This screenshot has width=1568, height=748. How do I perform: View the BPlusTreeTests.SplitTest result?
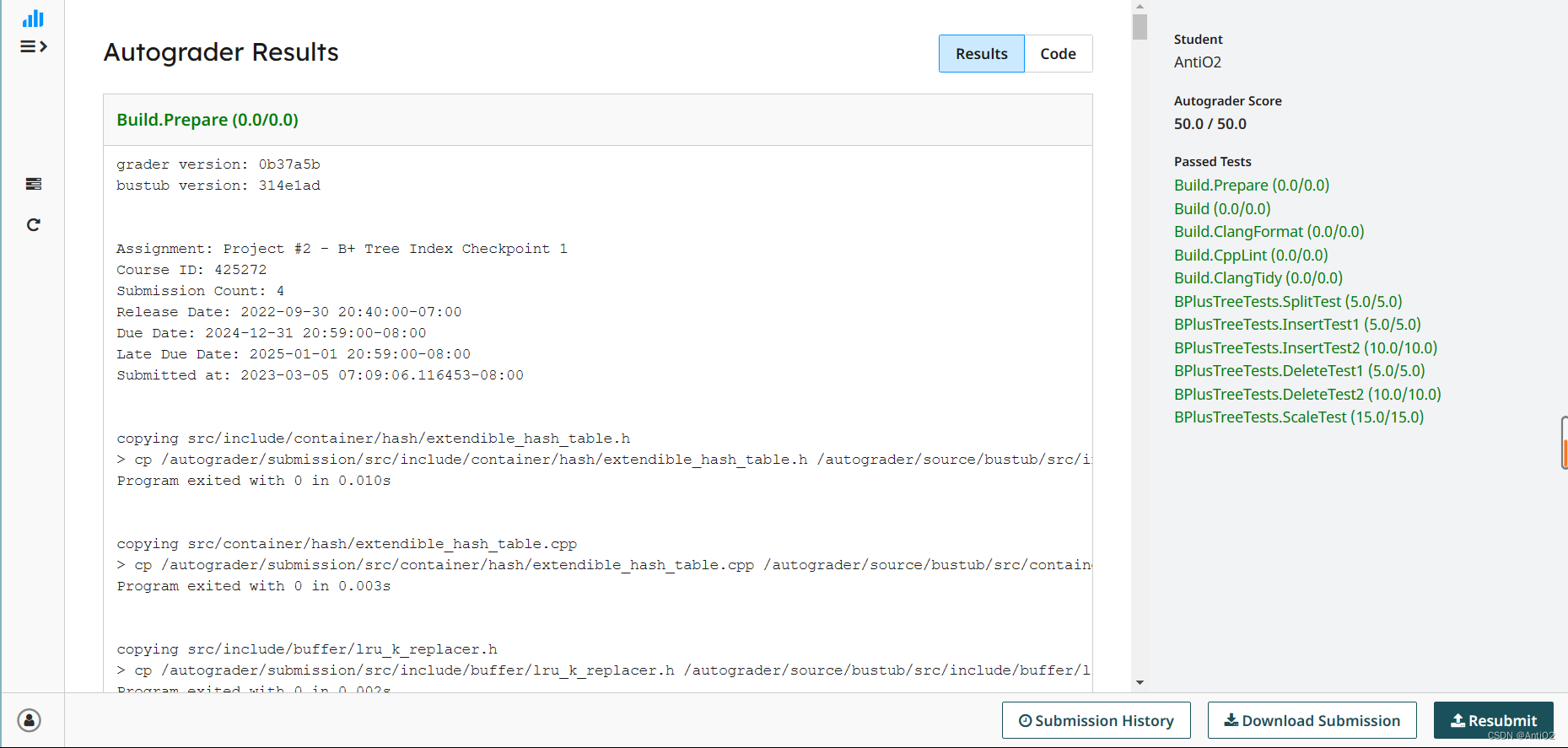pos(1287,301)
